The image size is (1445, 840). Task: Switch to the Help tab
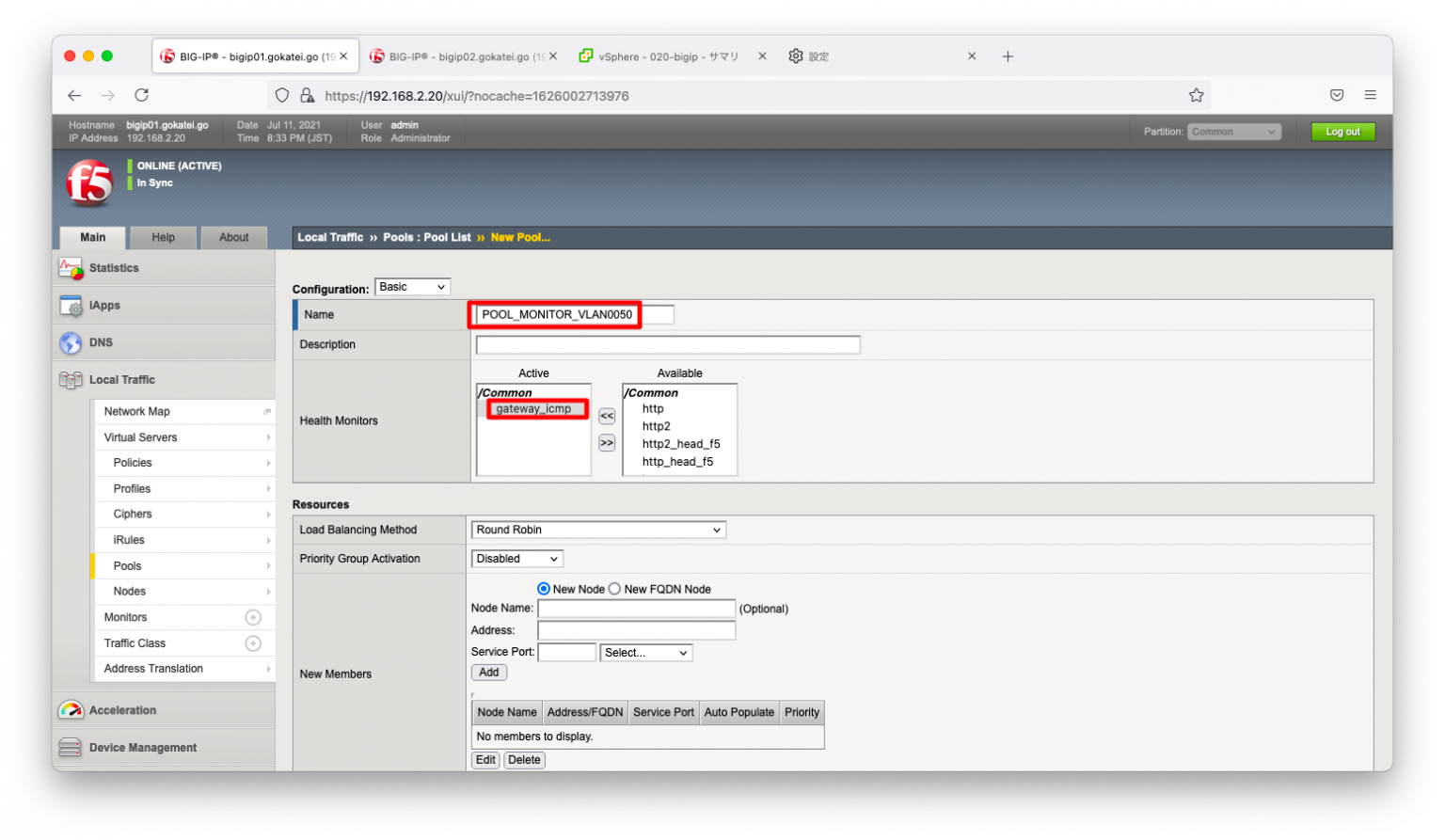[163, 238]
